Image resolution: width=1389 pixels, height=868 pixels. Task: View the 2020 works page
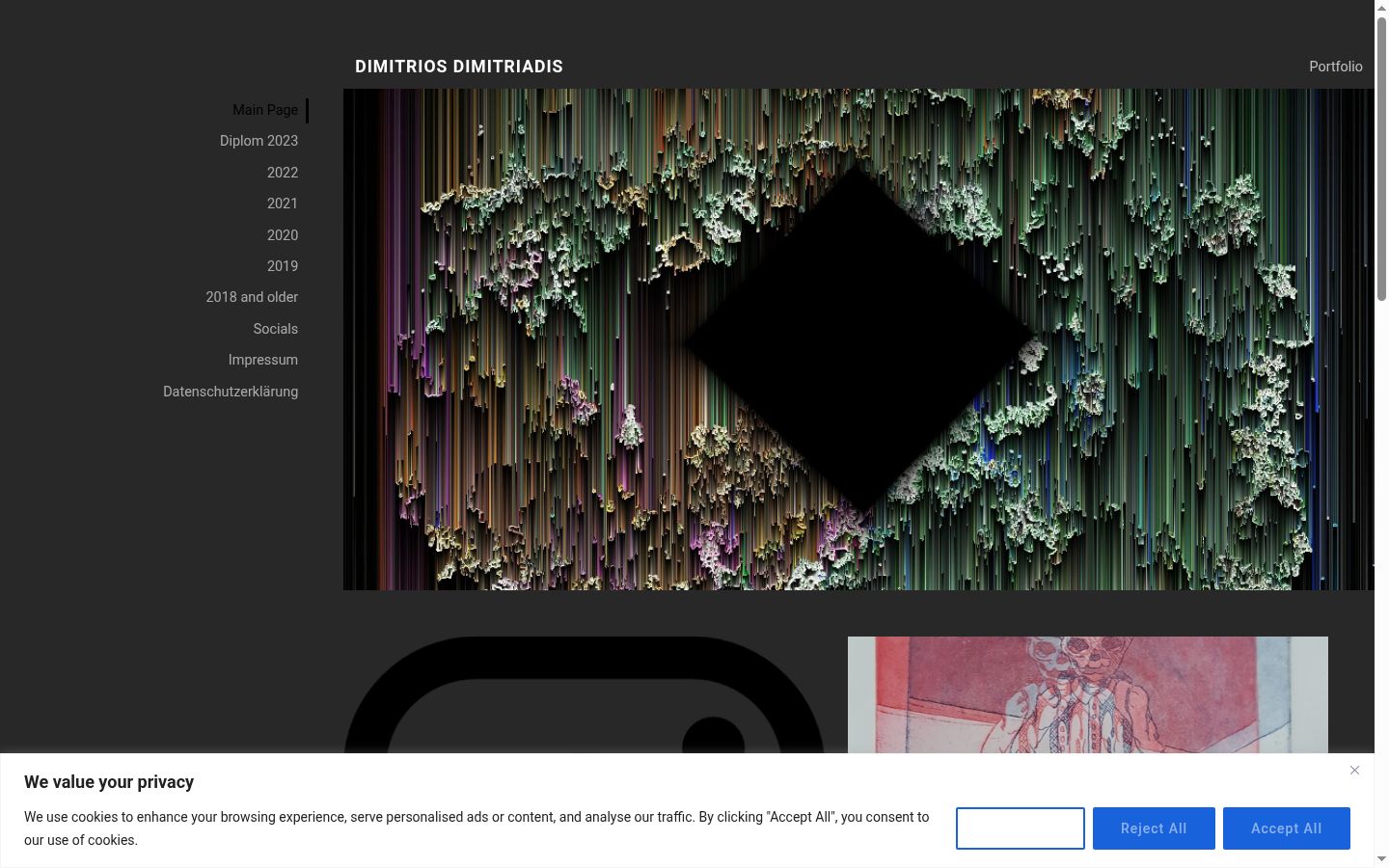(283, 235)
